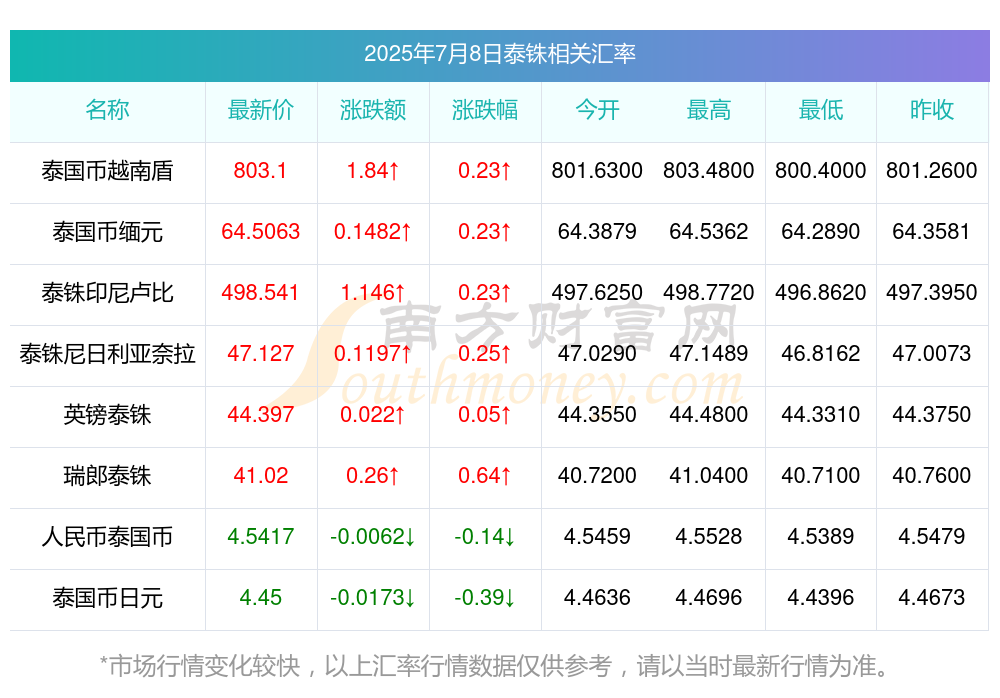1000x698 pixels.
Task: Select the row name 泰国币越南盾
Action: click(107, 171)
